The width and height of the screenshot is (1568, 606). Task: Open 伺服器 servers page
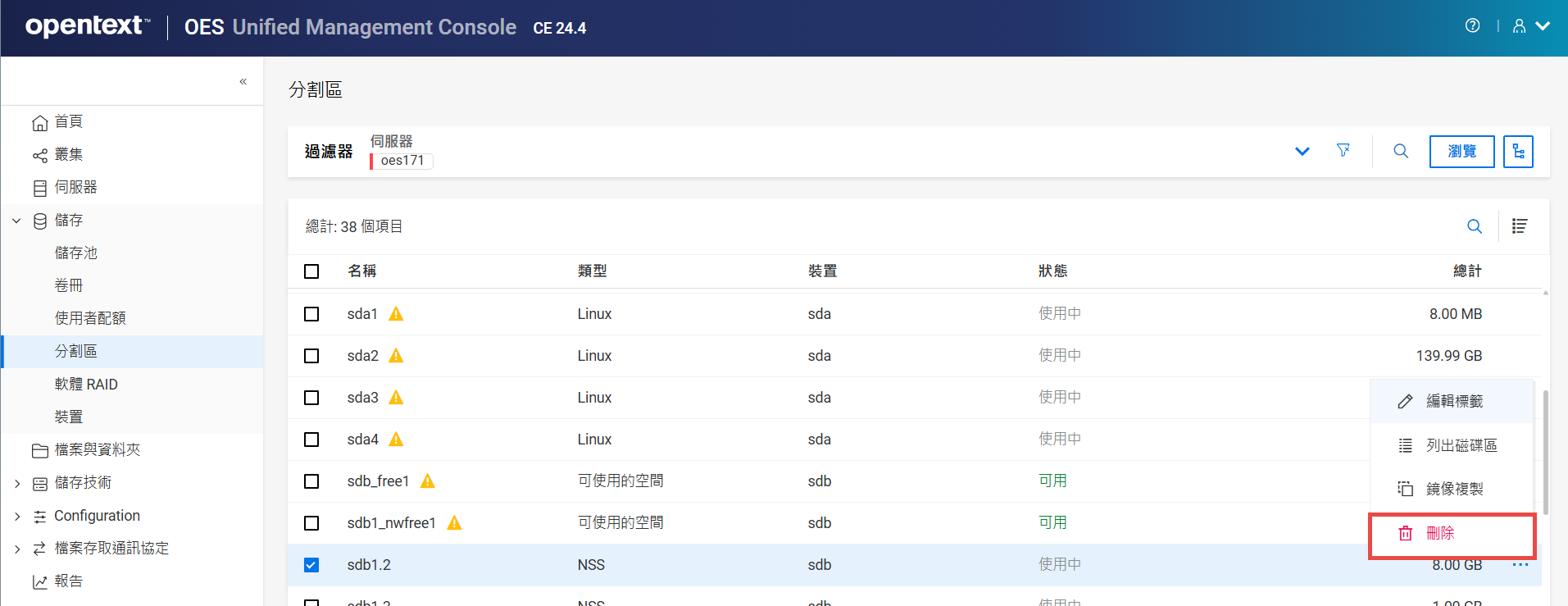click(x=76, y=187)
